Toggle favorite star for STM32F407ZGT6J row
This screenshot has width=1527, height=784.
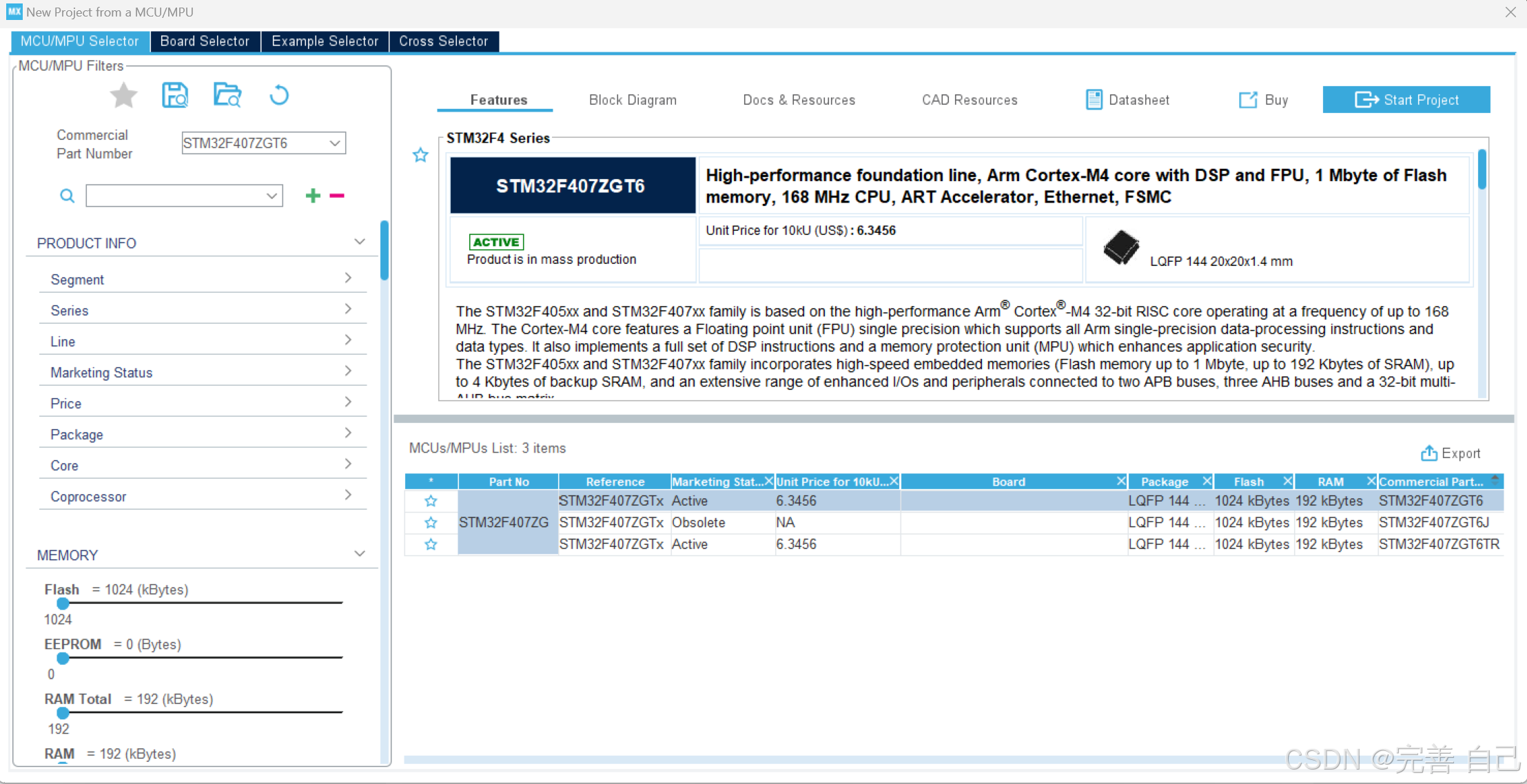(431, 523)
